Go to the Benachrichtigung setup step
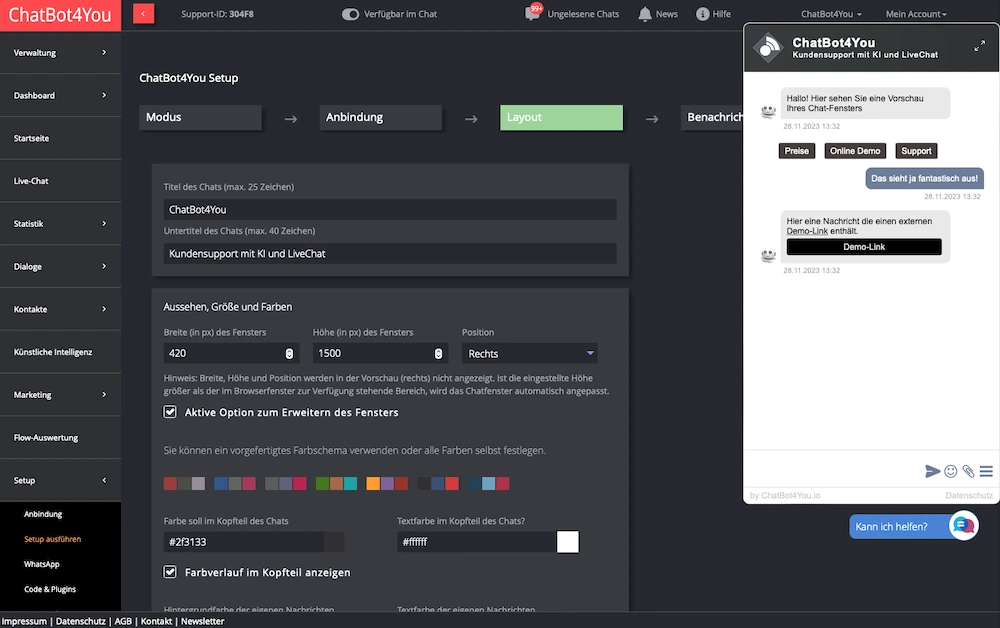This screenshot has width=1000, height=628. click(x=712, y=117)
